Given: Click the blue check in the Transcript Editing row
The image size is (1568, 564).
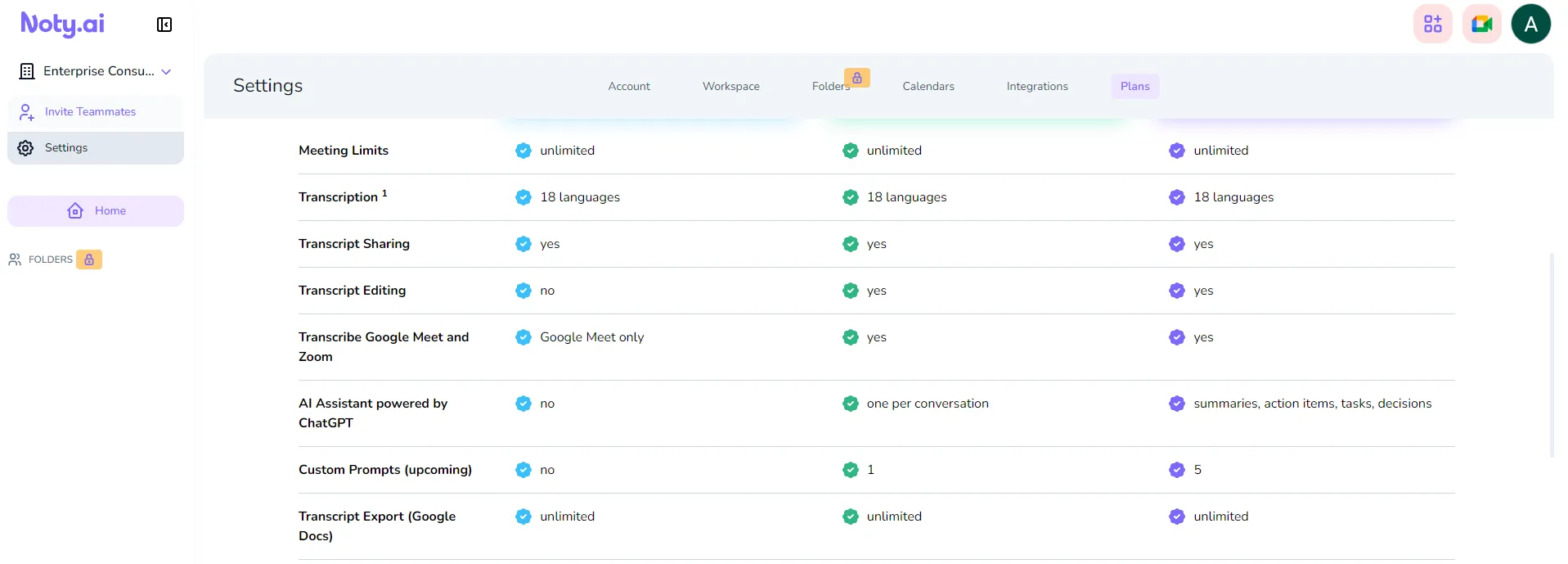Looking at the screenshot, I should 523,291.
